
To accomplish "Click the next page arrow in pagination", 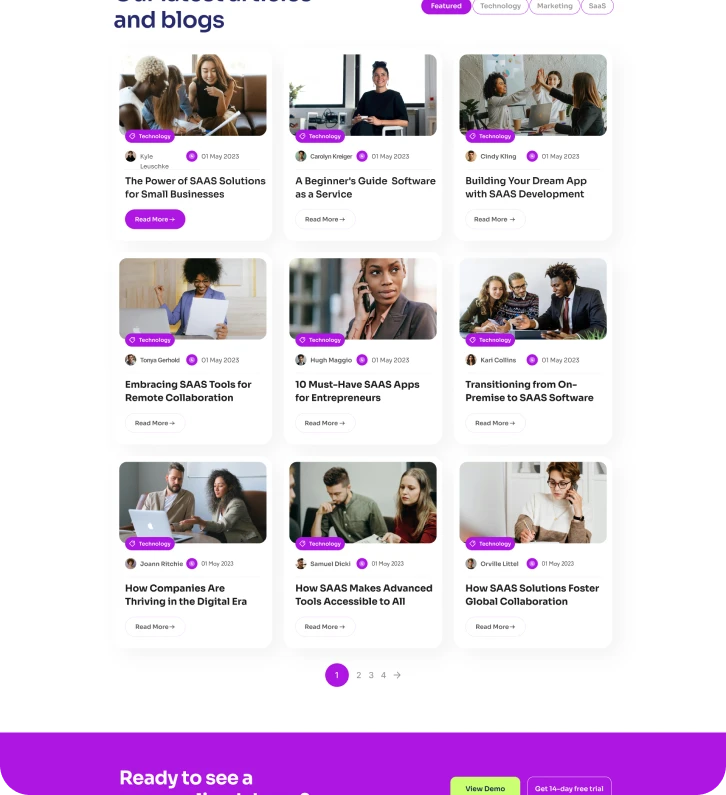I will click(x=397, y=675).
